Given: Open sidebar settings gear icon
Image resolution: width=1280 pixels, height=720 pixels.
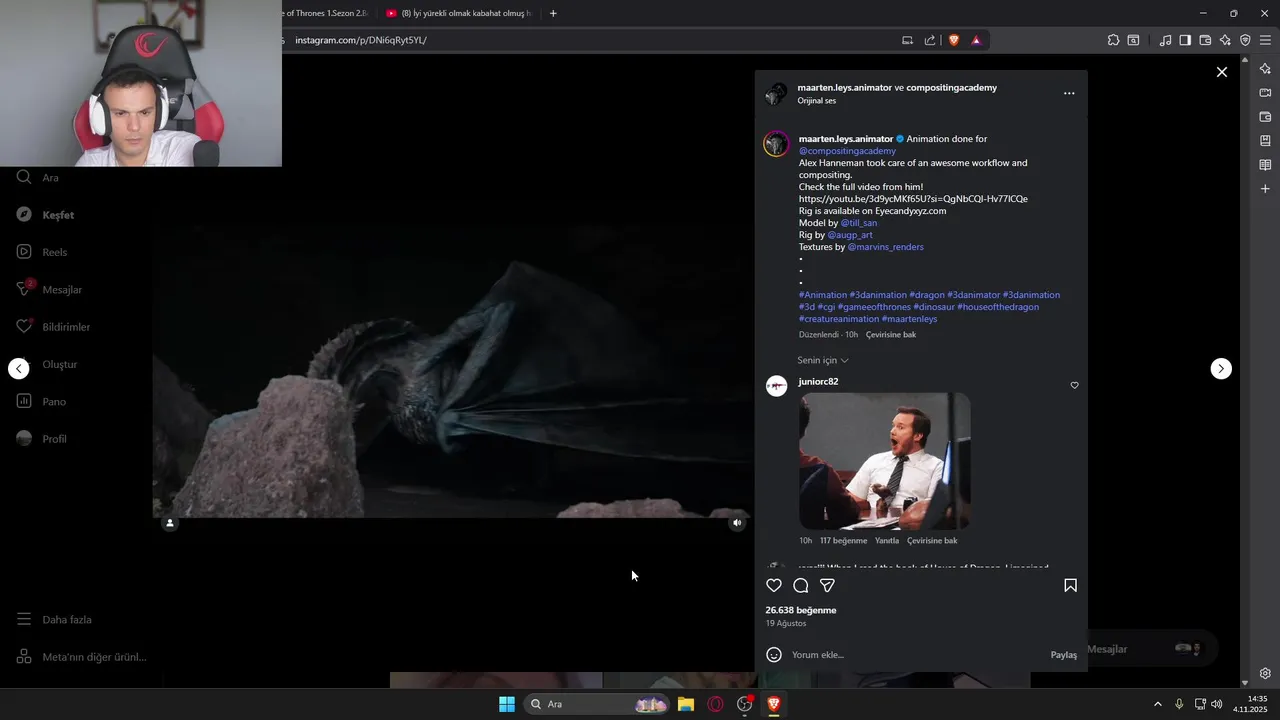Looking at the screenshot, I should [1265, 673].
